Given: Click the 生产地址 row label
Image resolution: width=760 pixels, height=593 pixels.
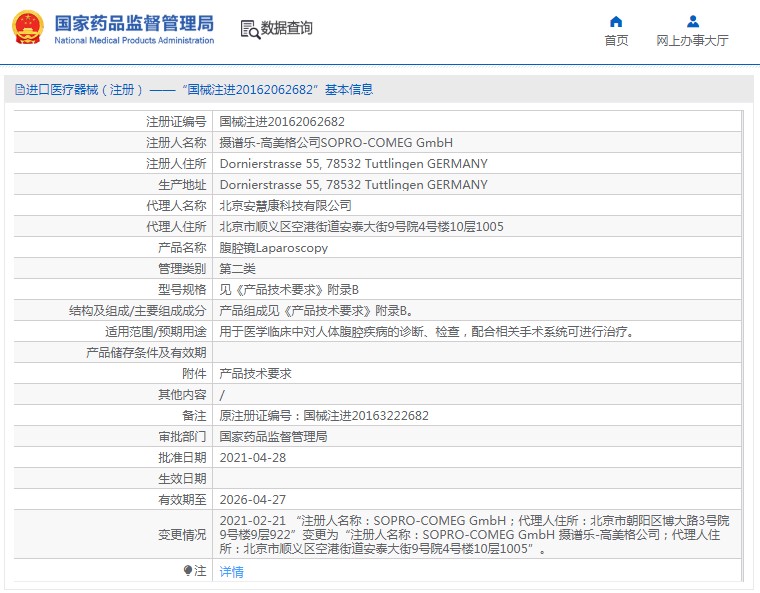Looking at the screenshot, I should pyautogui.click(x=182, y=185).
